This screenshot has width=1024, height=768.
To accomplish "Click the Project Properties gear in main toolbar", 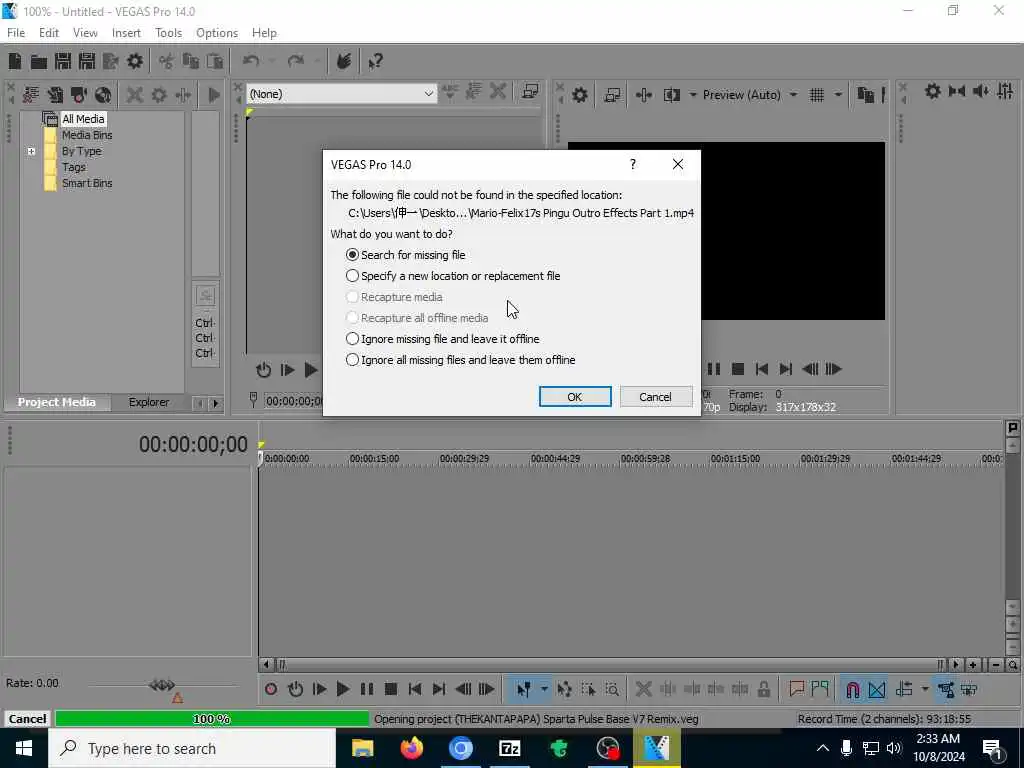I will pos(135,61).
